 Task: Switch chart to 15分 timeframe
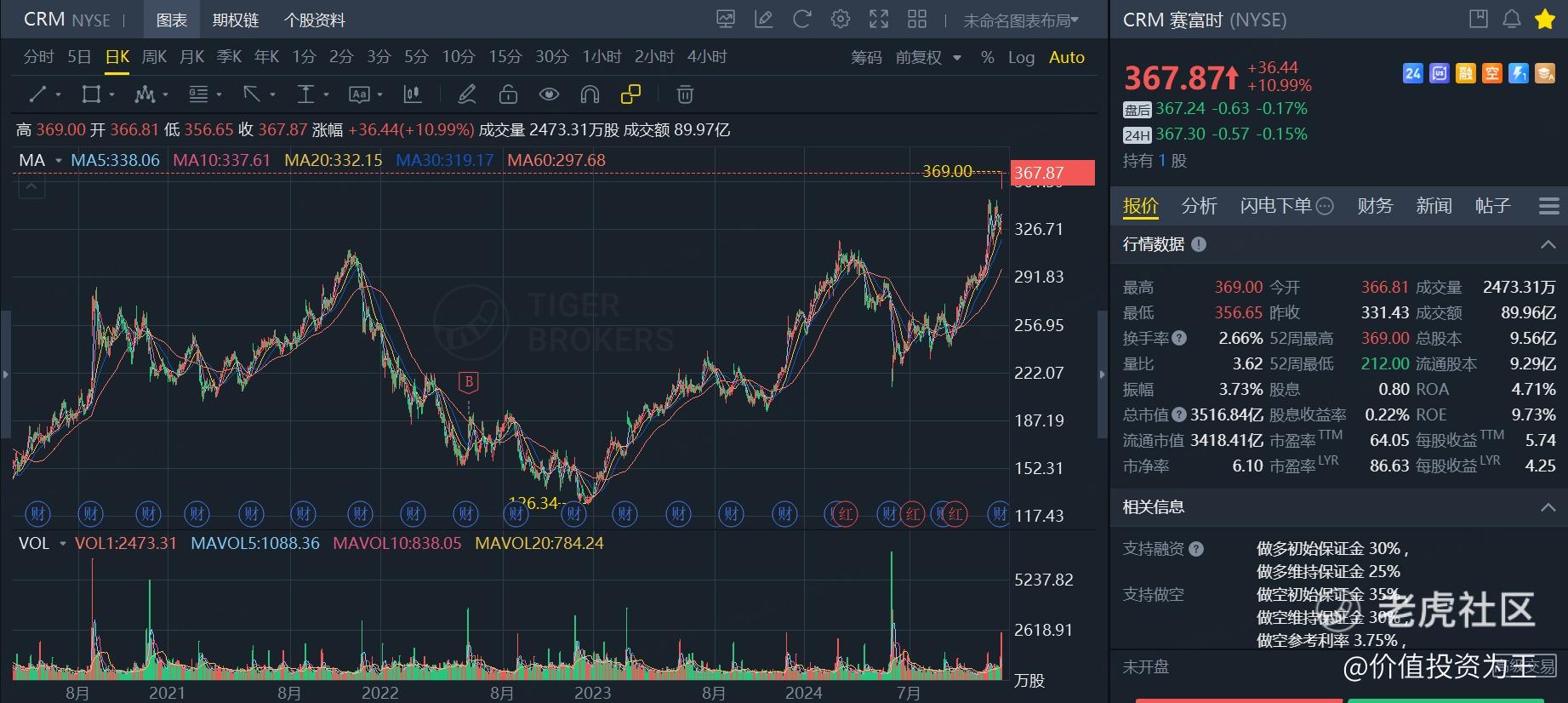505,57
